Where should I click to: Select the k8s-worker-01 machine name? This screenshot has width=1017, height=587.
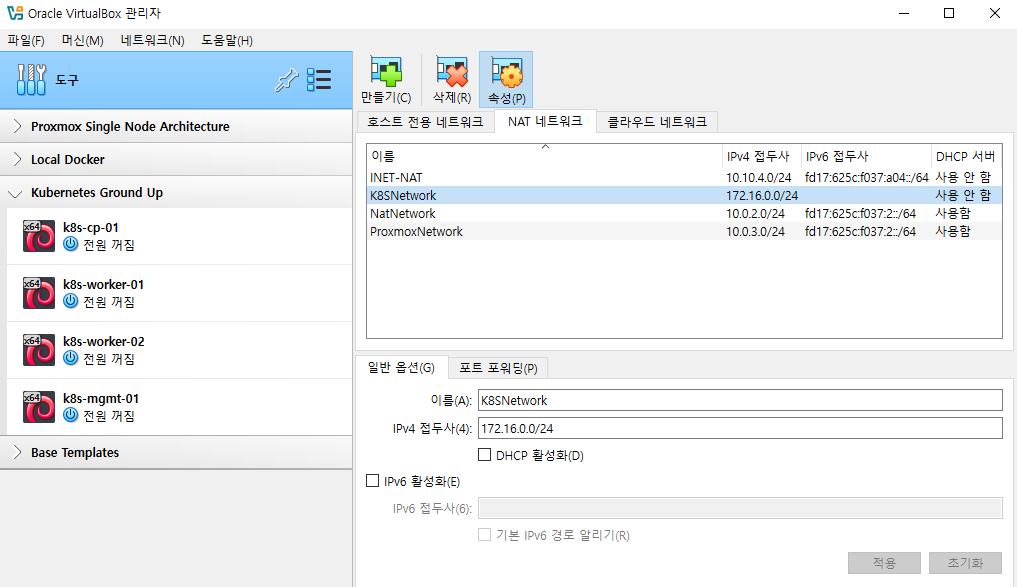[103, 285]
